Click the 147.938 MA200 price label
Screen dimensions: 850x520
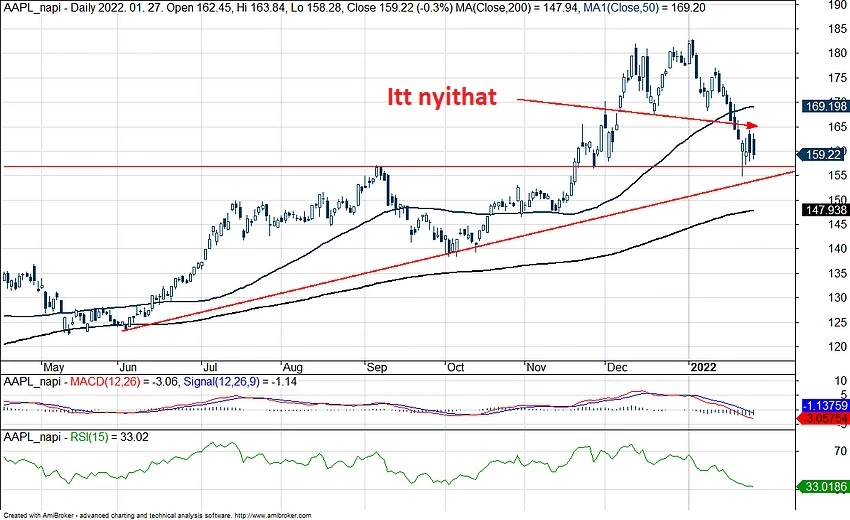tap(826, 210)
